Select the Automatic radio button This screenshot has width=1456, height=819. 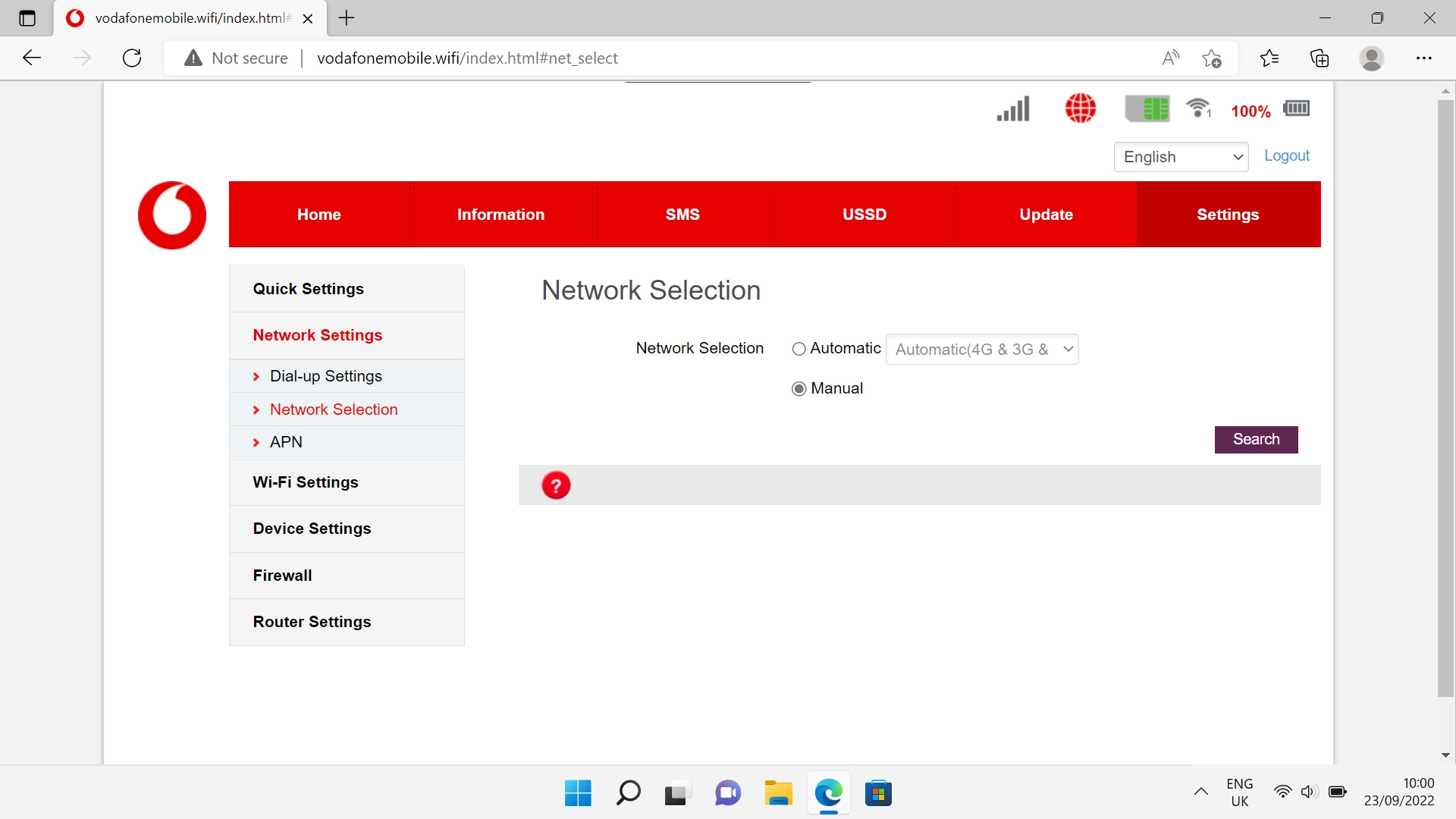pos(799,349)
